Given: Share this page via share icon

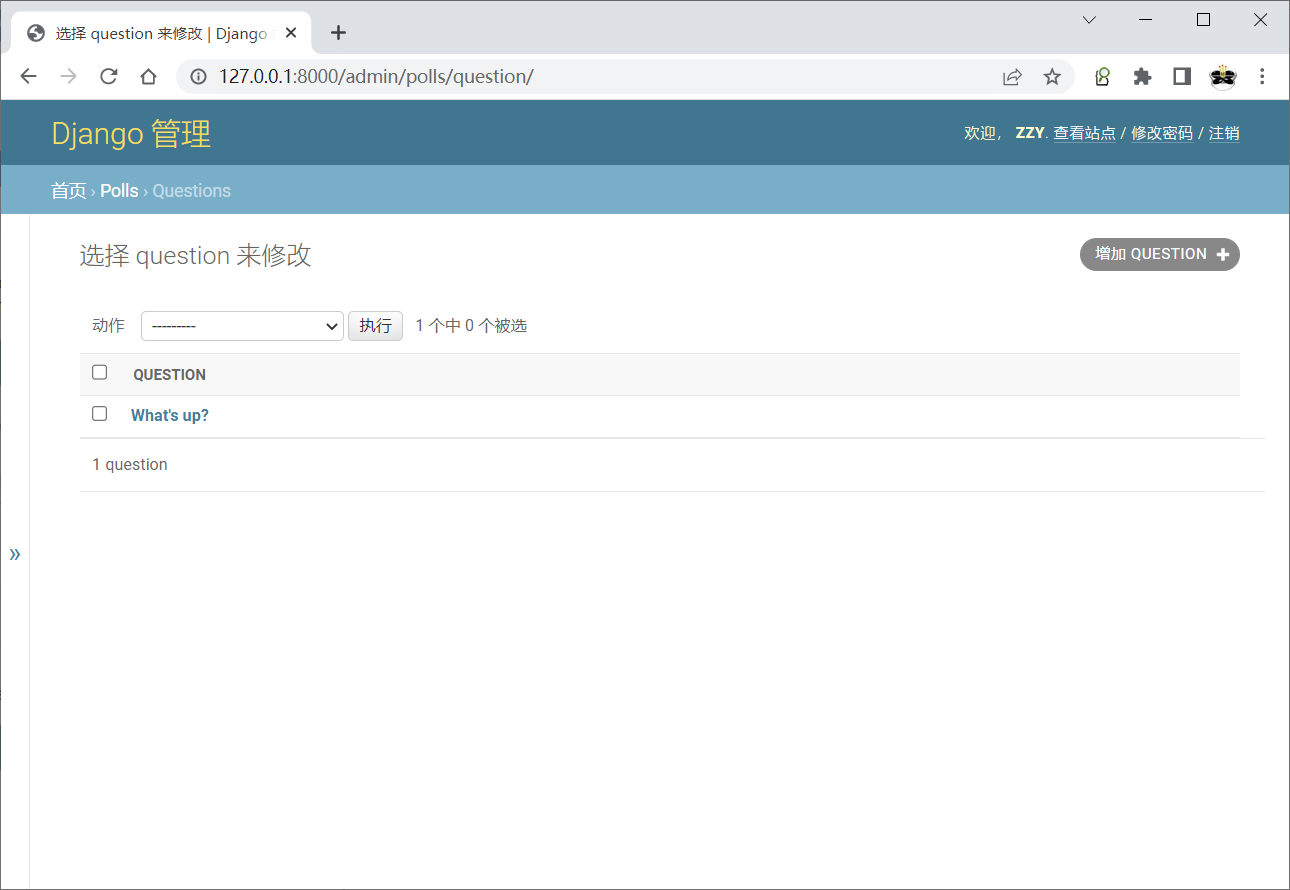Looking at the screenshot, I should coord(1012,77).
